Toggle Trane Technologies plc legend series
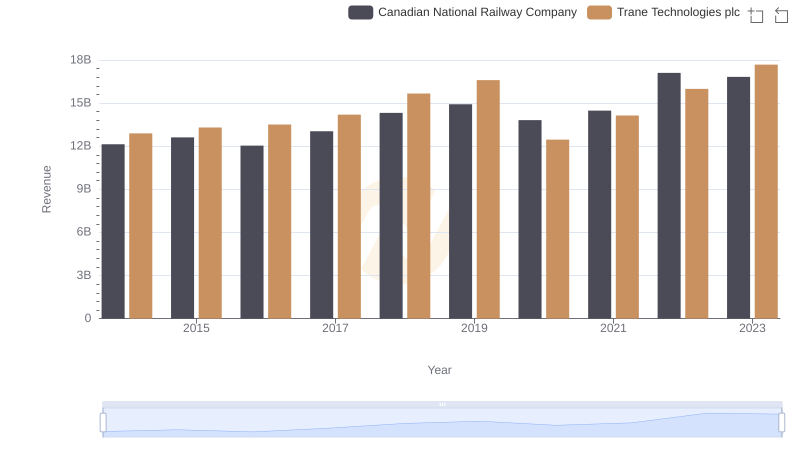 click(x=663, y=12)
